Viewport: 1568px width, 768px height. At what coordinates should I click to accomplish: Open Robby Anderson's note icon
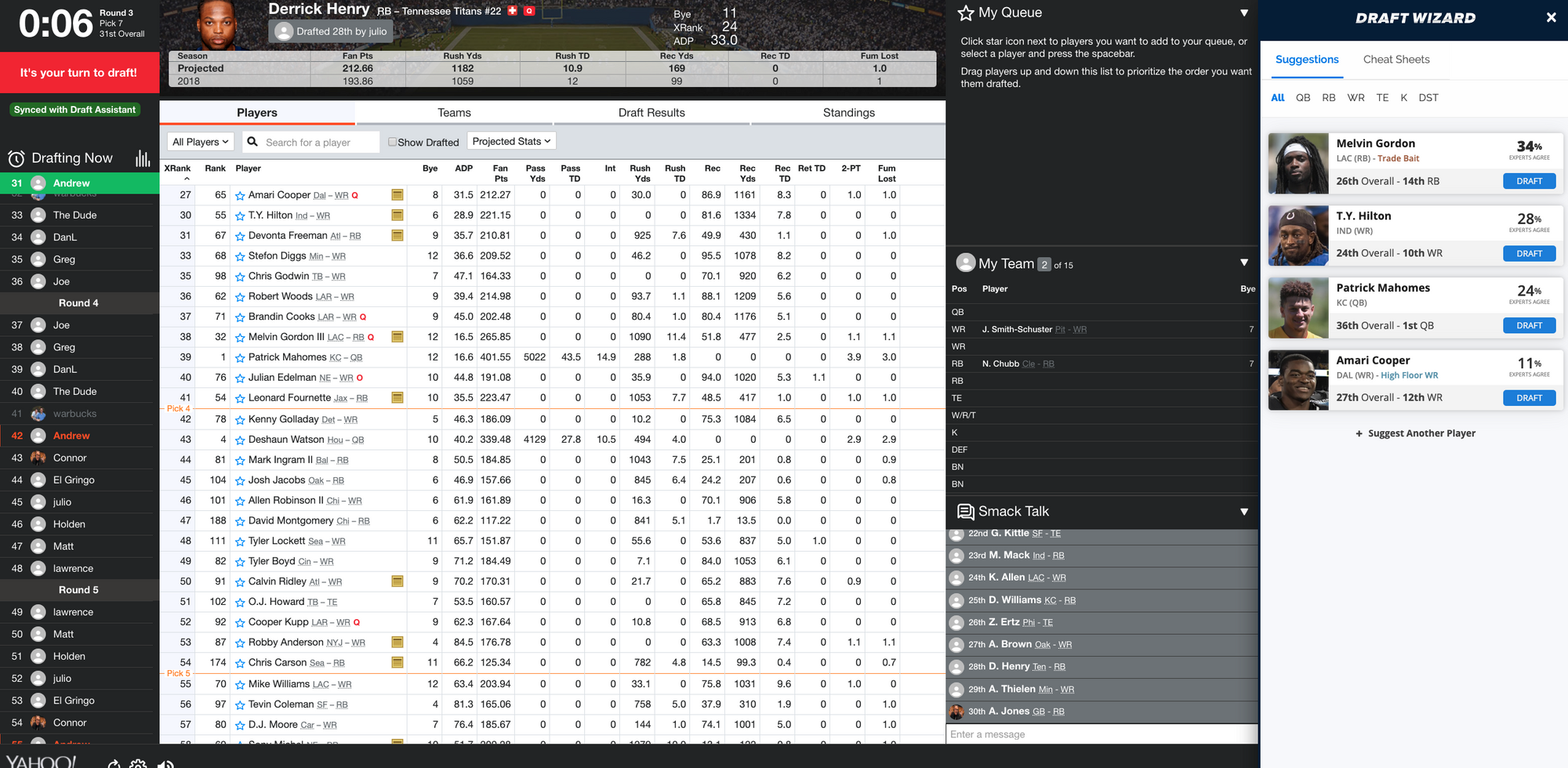pos(397,643)
